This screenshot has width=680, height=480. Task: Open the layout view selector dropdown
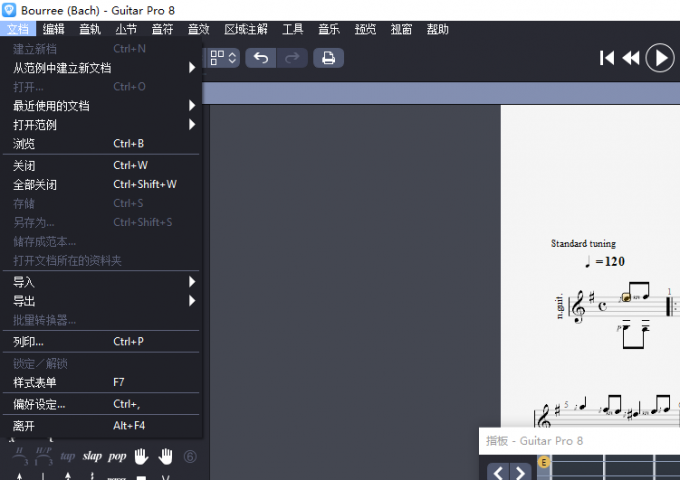pyautogui.click(x=224, y=58)
